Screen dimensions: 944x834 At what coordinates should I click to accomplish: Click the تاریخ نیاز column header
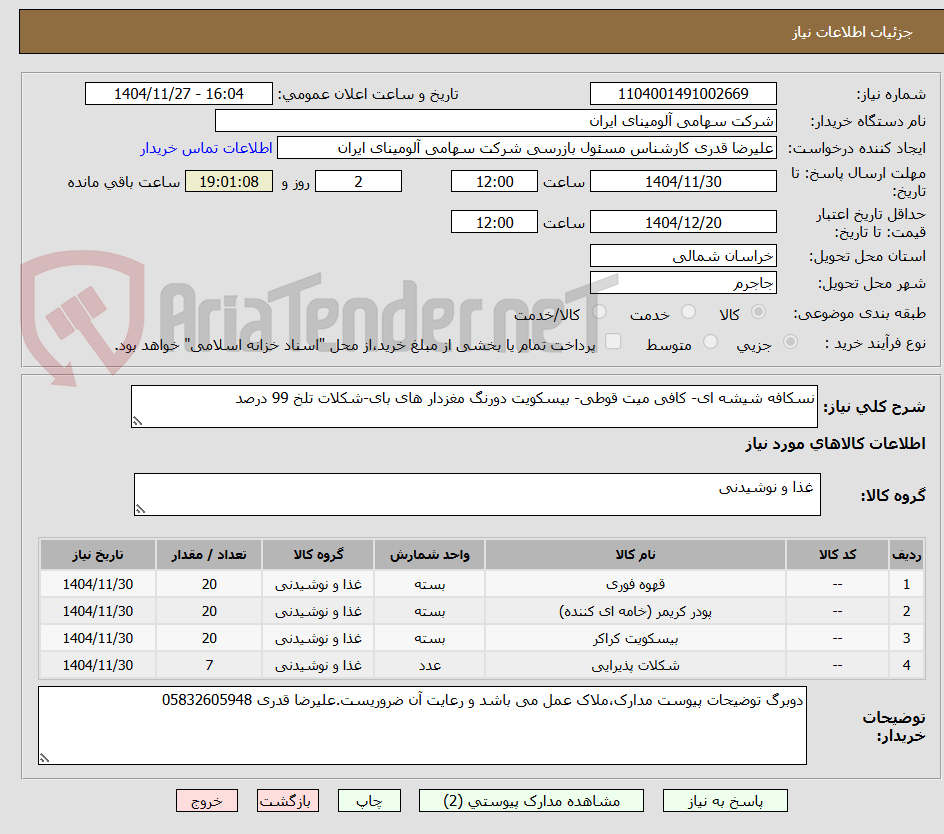click(x=98, y=555)
